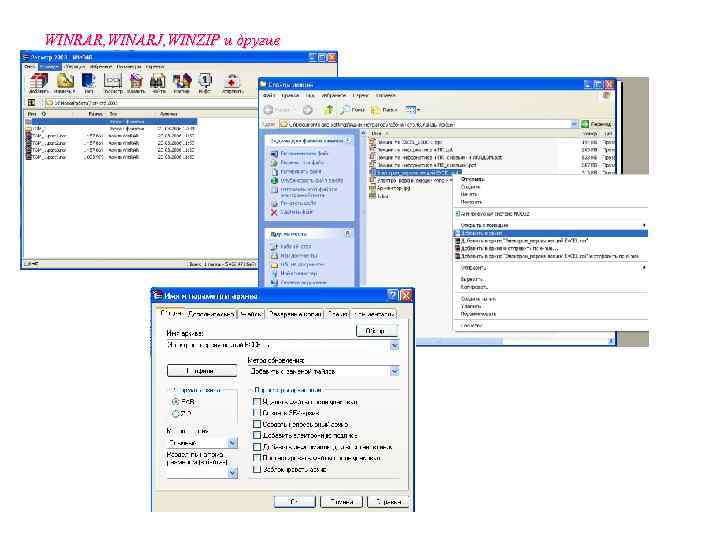Click the Explorer Up folder icon
Screen dimensions: 720x540
(329, 110)
